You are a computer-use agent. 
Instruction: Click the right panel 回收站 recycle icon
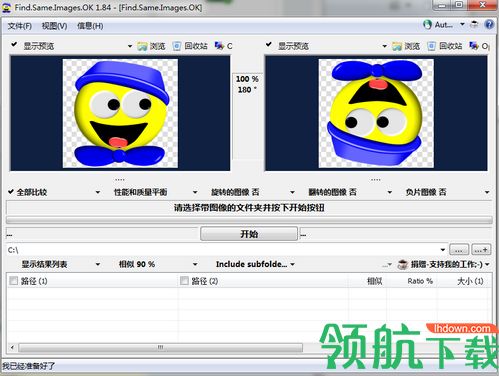(x=431, y=46)
